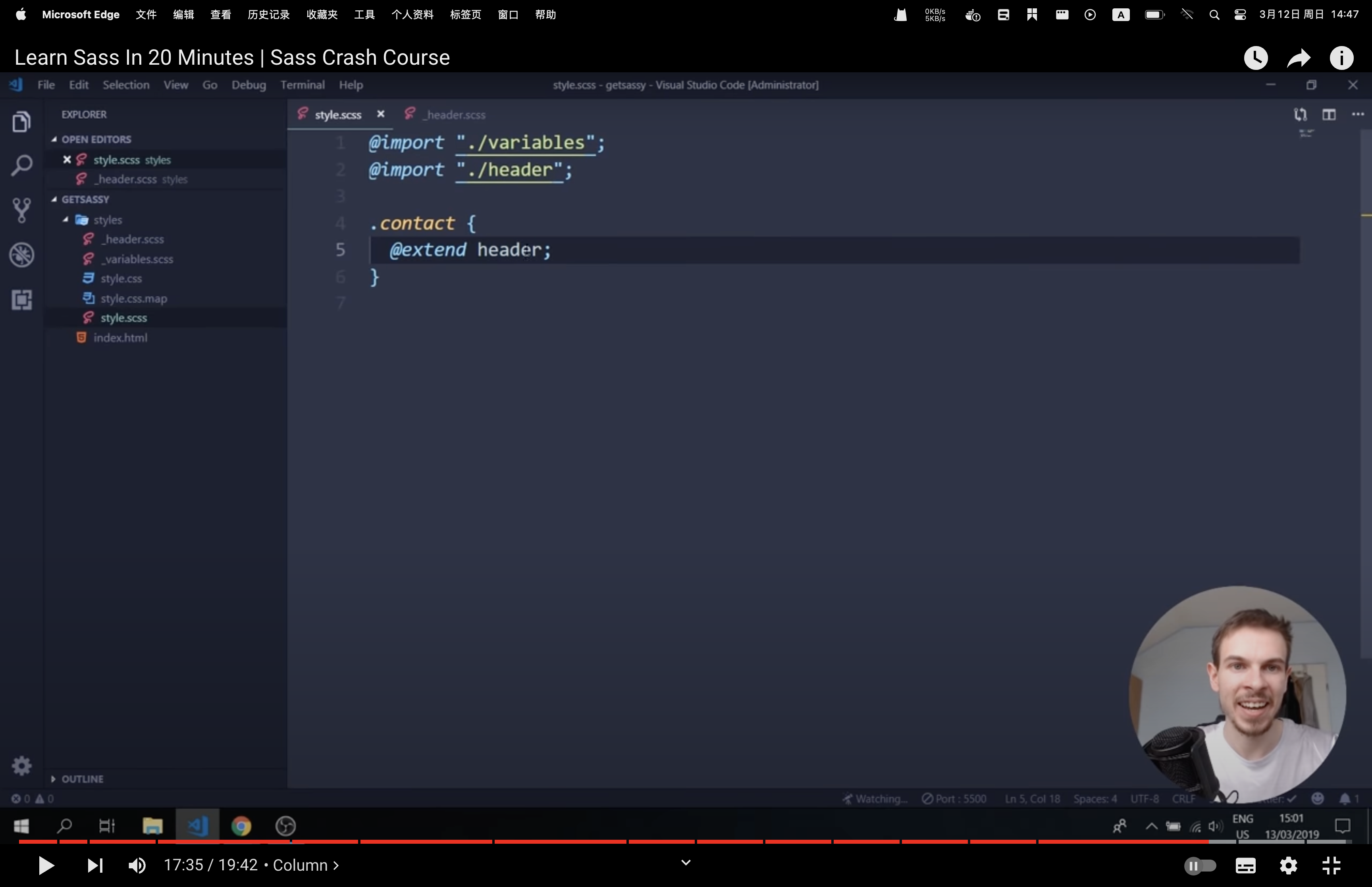Open VS Code Manage gear icon
This screenshot has width=1372, height=887.
pyautogui.click(x=21, y=766)
